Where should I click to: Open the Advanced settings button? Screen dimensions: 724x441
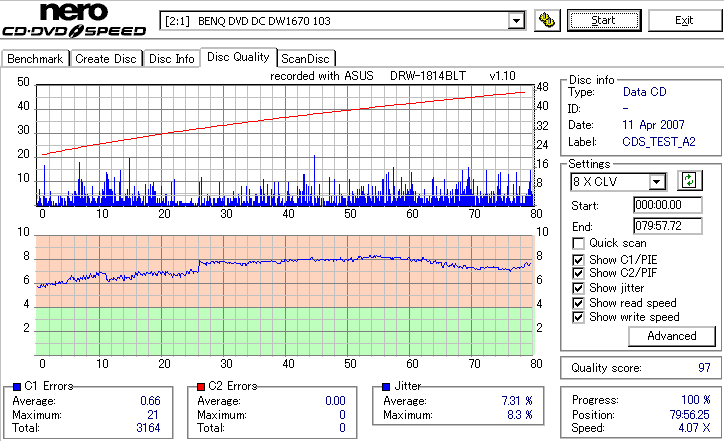tap(671, 336)
